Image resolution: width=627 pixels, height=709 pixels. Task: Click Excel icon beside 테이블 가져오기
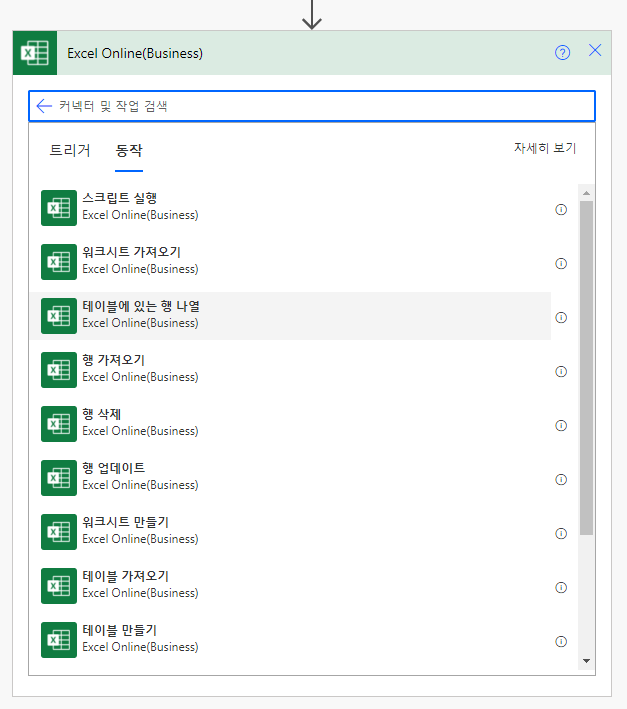tap(59, 586)
